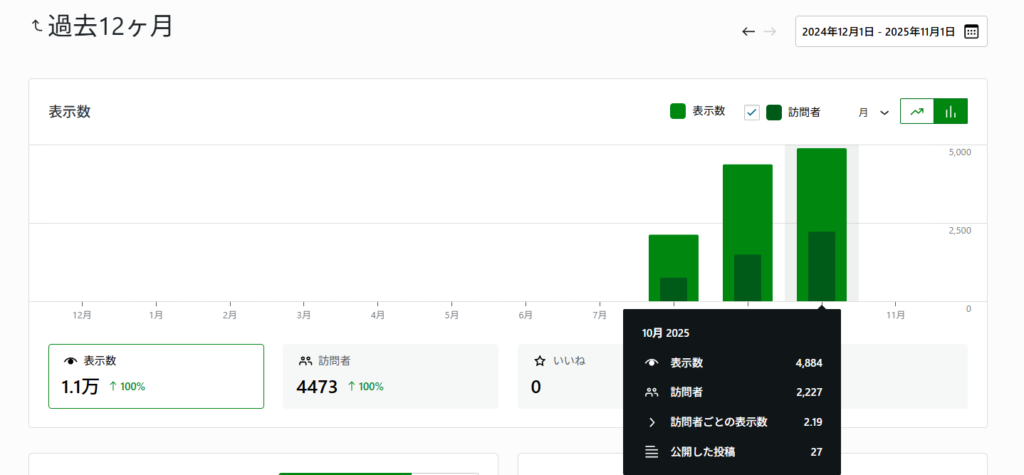Select the いいね stat tab
1024x475 pixels.
[x=570, y=376]
